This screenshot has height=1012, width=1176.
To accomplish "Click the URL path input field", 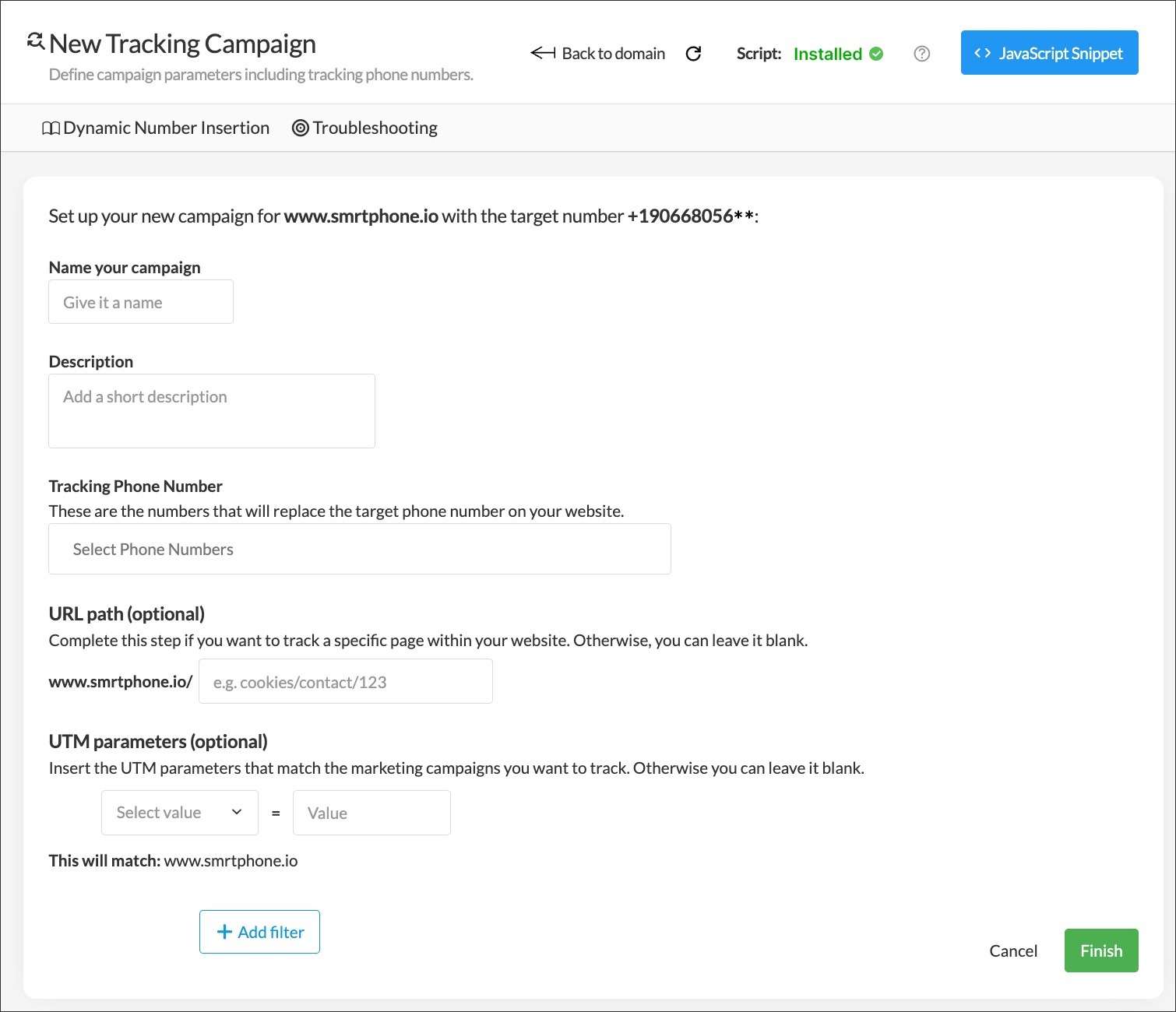I will coord(345,682).
